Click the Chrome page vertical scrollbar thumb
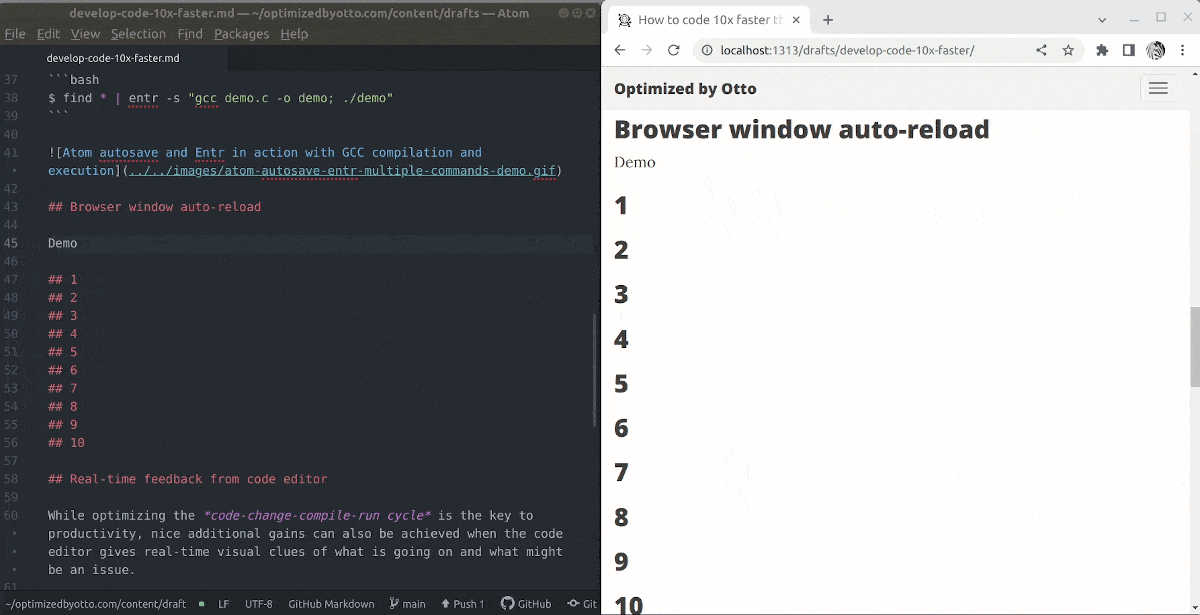This screenshot has height=615, width=1200. [x=1194, y=347]
